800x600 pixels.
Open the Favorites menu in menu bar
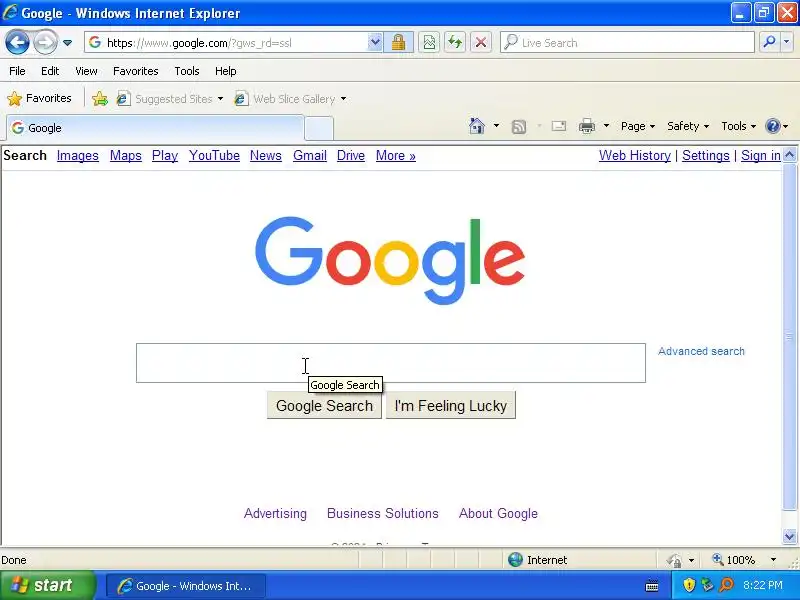coord(136,71)
